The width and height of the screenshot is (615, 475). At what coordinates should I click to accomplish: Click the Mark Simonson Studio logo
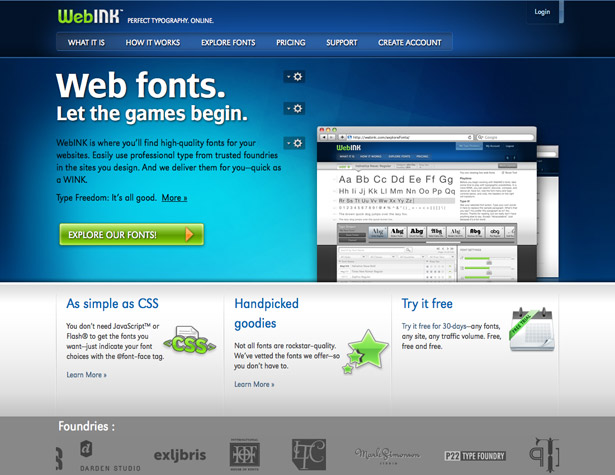388,456
